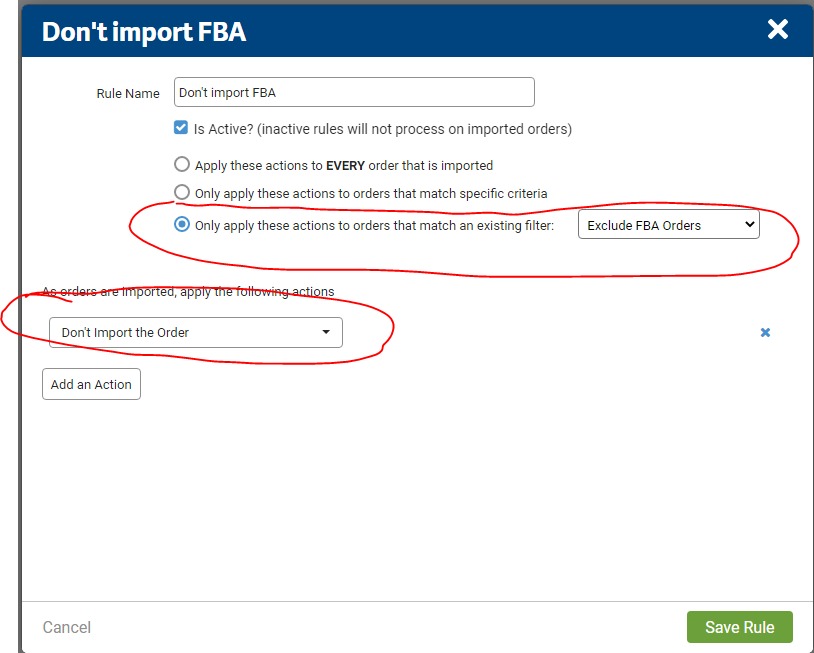Viewport: 814px width, 653px height.
Task: Remove the Don't Import the Order action
Action: (765, 333)
